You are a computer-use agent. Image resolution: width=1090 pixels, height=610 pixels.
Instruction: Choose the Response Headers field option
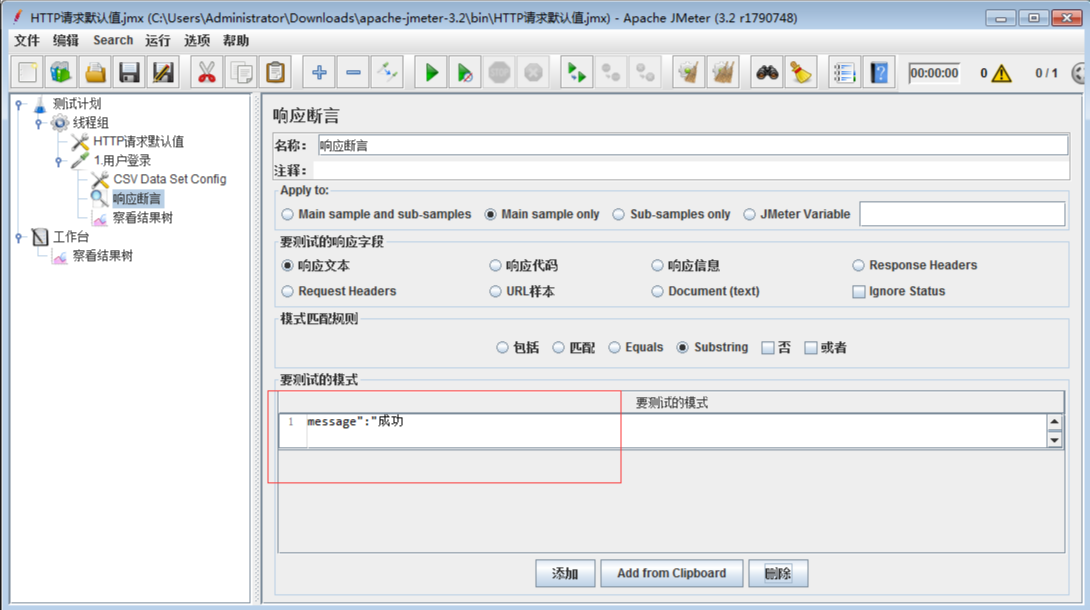[x=858, y=265]
